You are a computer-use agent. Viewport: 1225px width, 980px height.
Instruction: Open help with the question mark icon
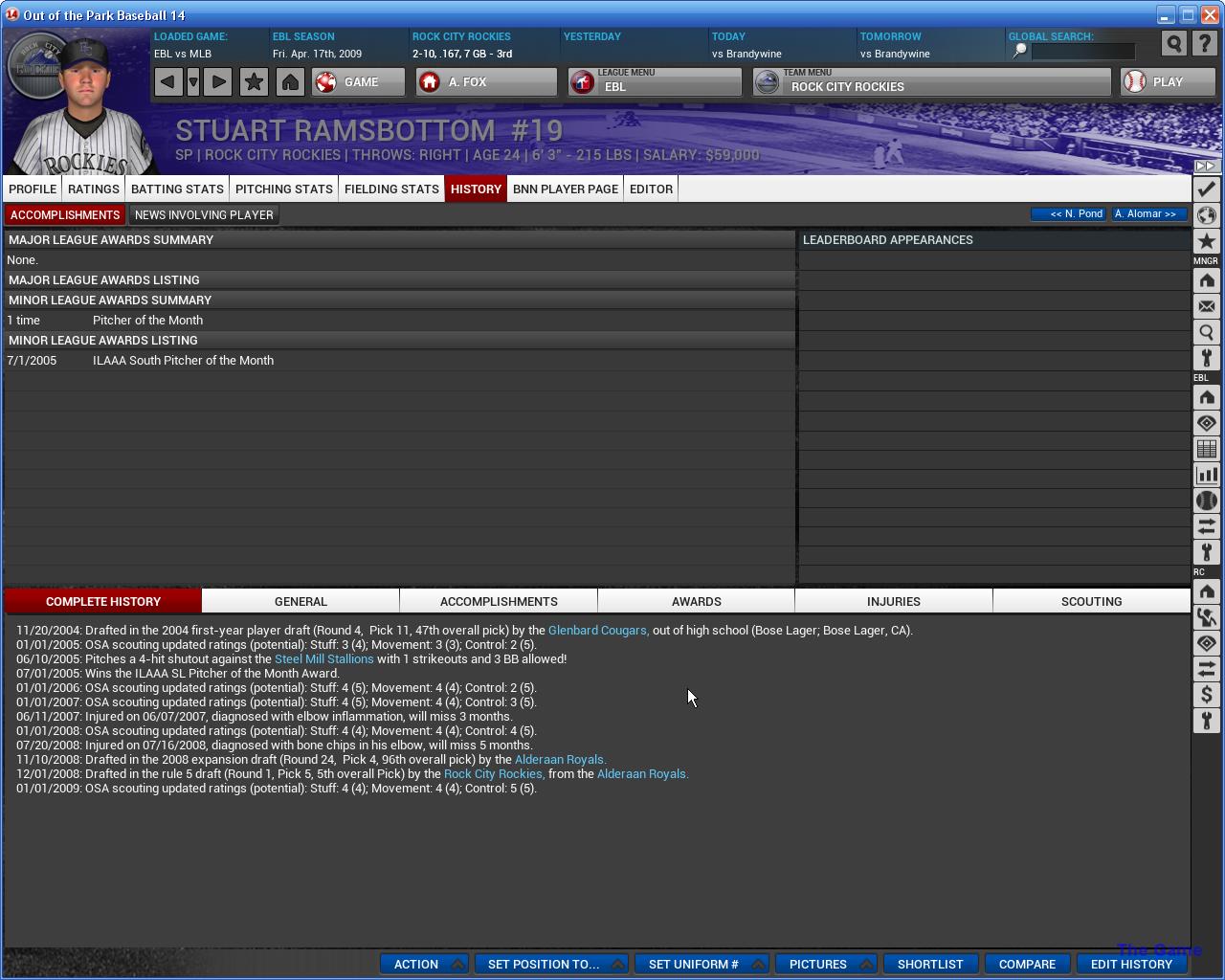(1203, 44)
